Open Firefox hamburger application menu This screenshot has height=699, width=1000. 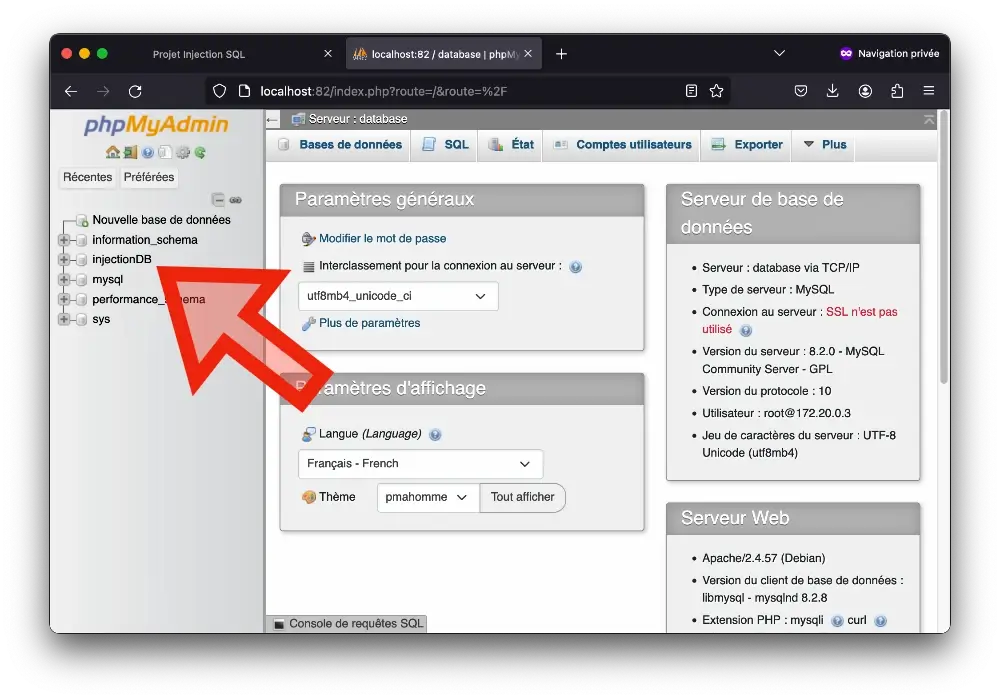coord(929,91)
